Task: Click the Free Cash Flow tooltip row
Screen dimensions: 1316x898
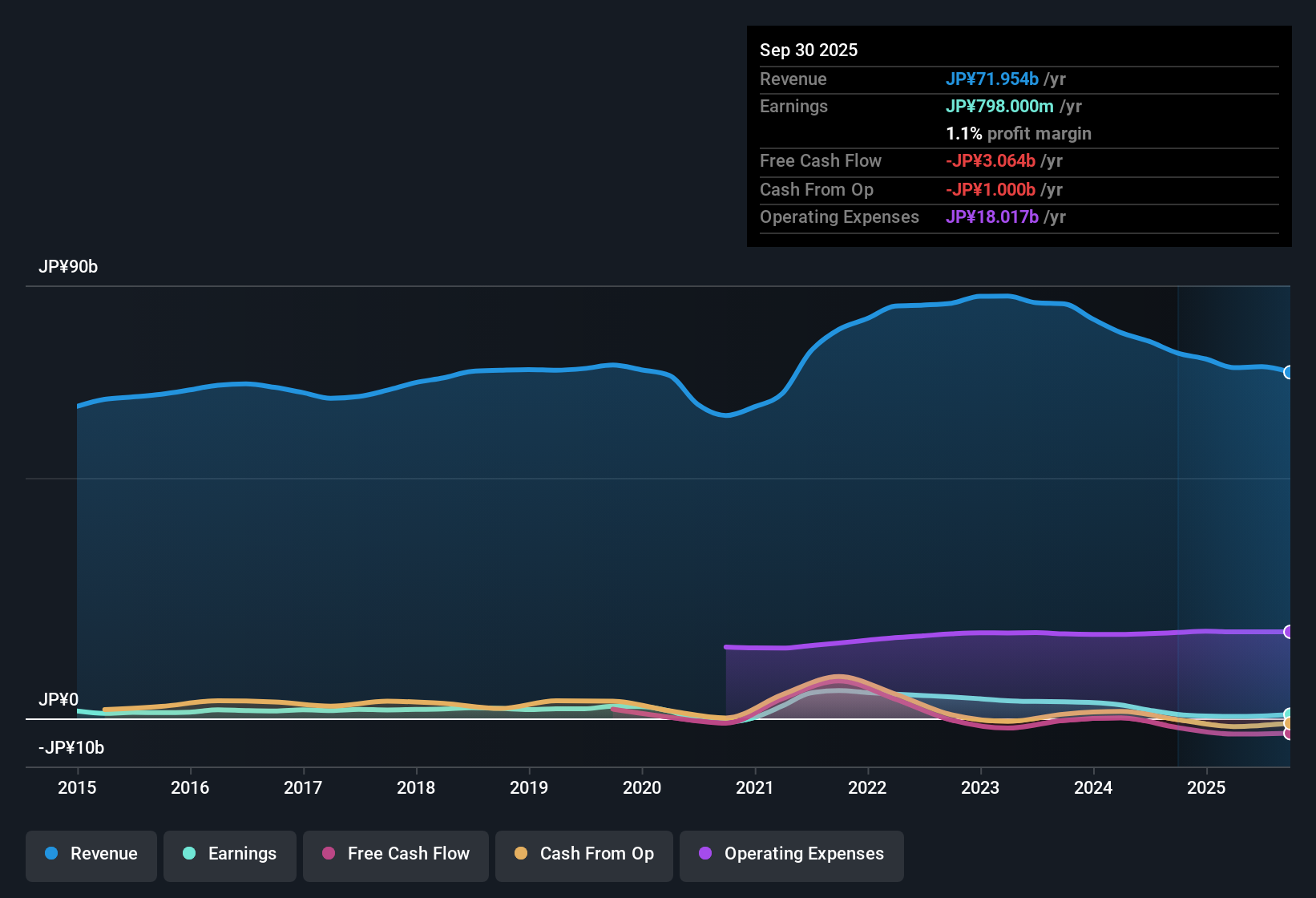Action: point(821,160)
